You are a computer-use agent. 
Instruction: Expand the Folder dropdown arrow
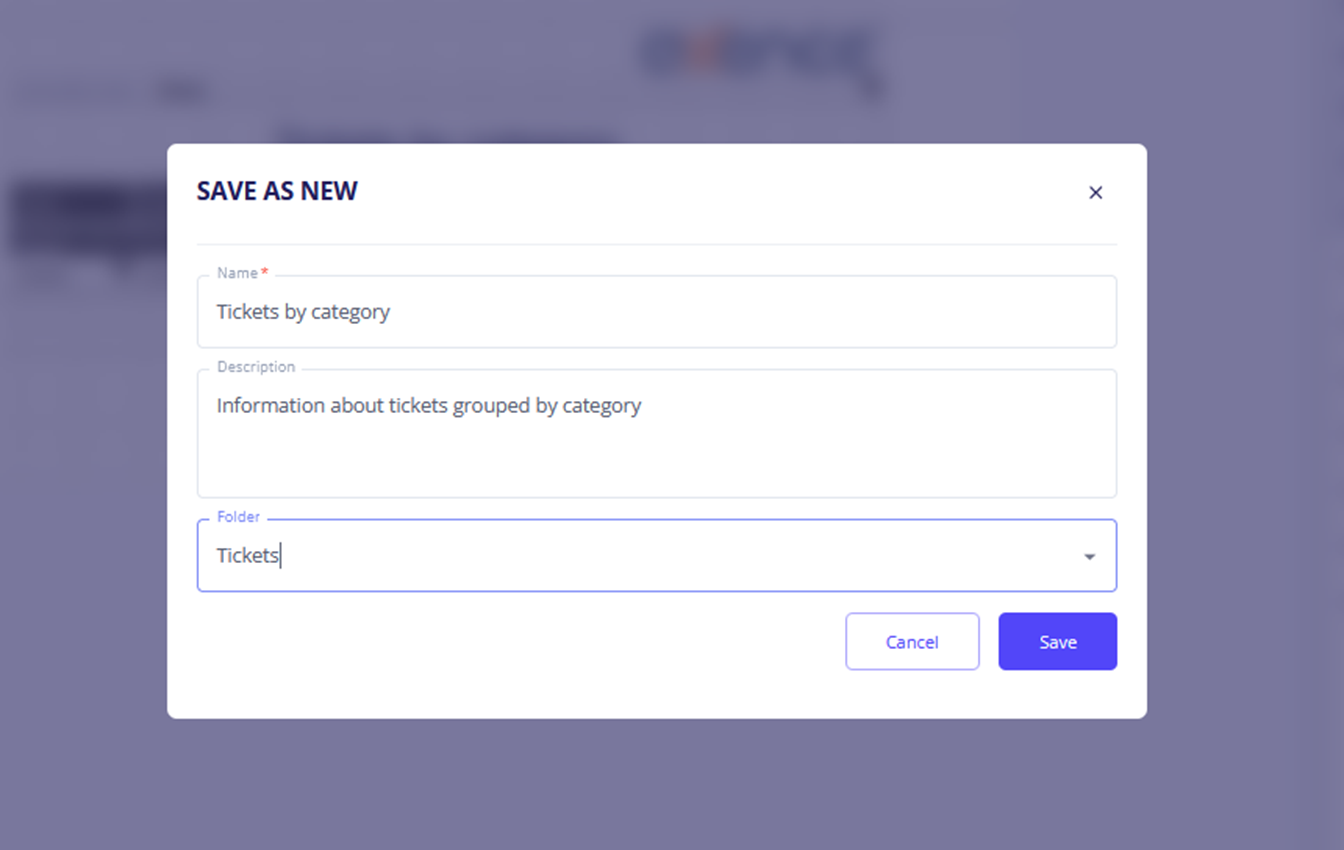[1089, 556]
